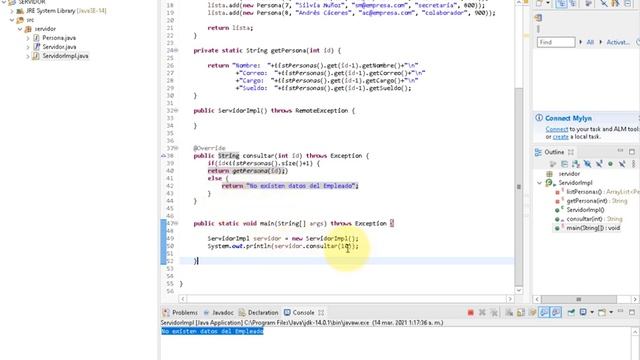Toggle Hide Static Members in Outline
This screenshot has width=640, height=360.
click(599, 164)
